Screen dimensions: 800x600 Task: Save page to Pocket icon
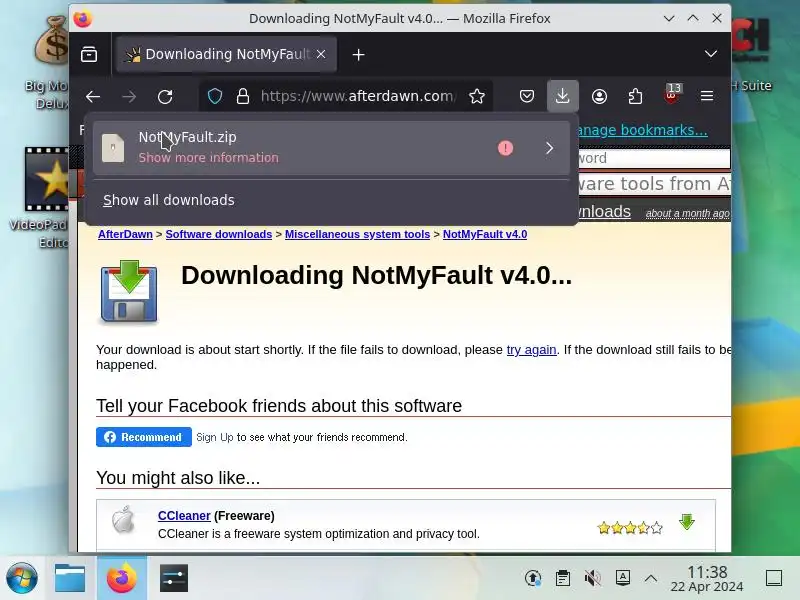(x=527, y=96)
